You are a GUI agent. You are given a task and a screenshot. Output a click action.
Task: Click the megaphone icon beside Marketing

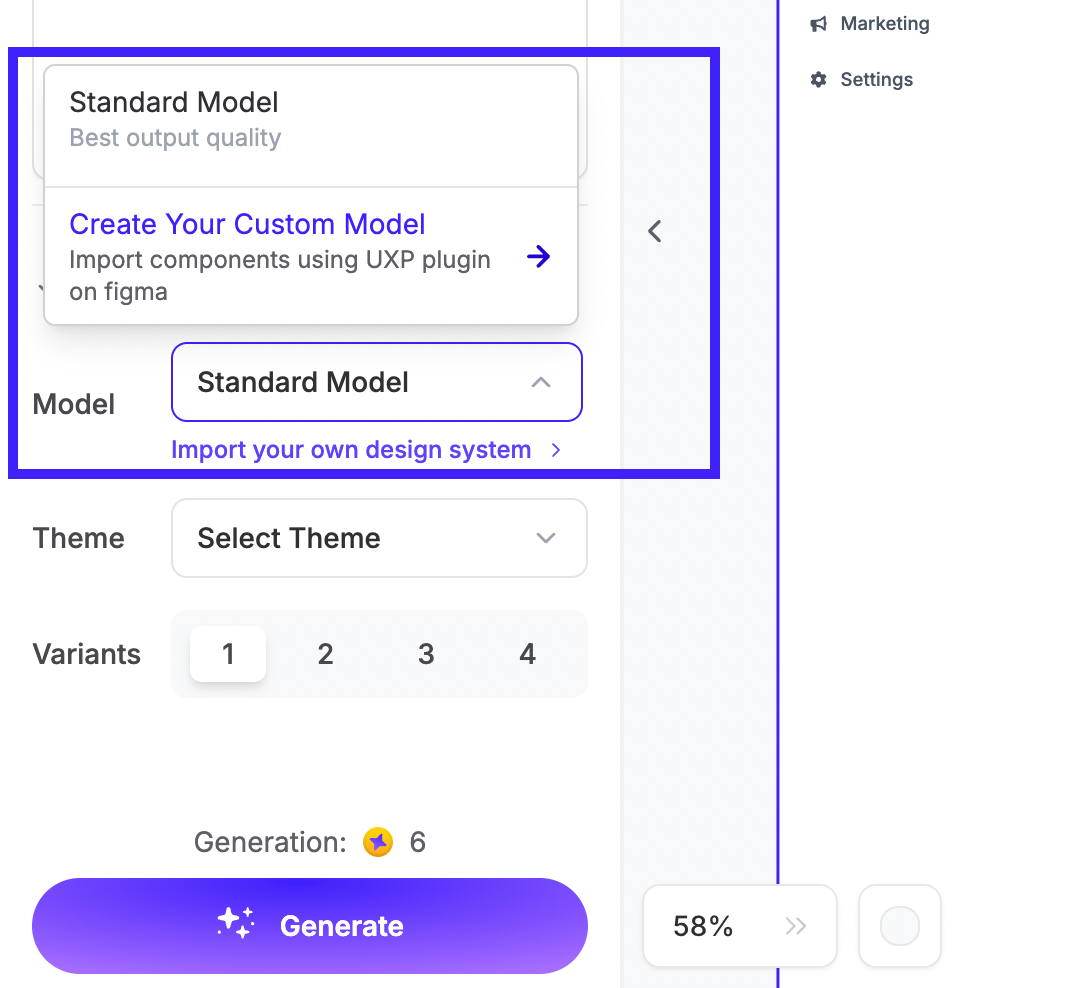click(x=819, y=24)
